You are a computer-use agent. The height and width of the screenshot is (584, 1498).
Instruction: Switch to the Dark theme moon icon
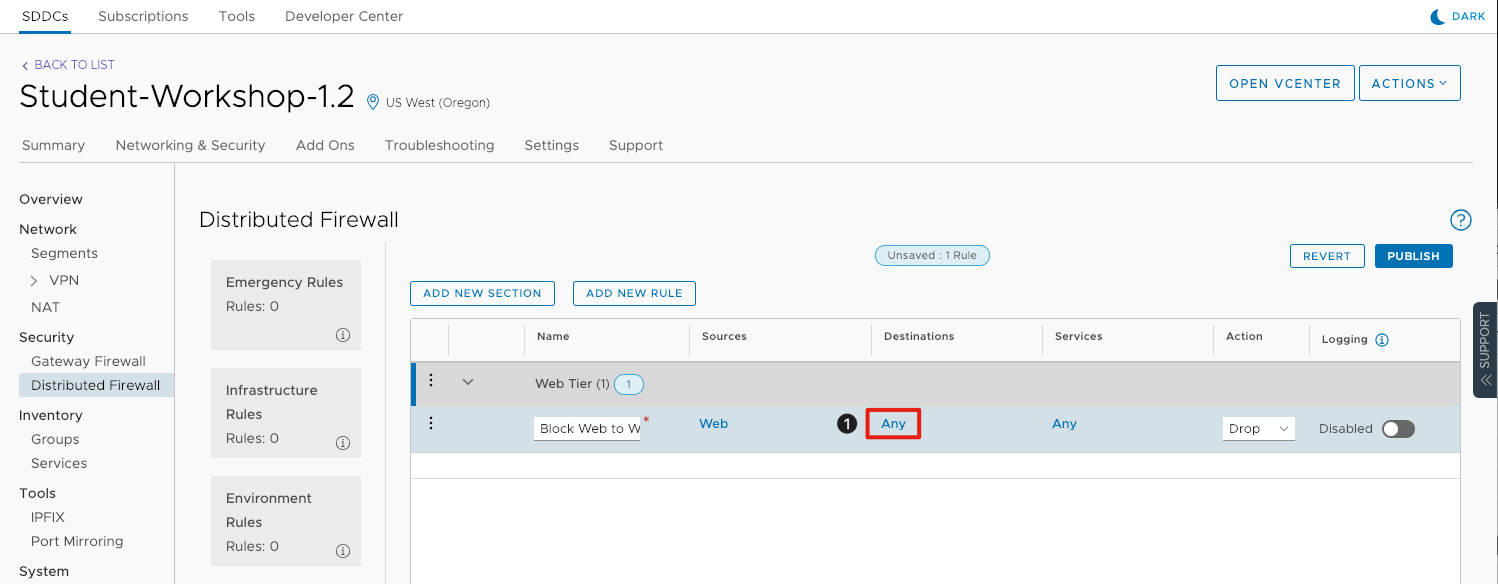[x=1439, y=17]
